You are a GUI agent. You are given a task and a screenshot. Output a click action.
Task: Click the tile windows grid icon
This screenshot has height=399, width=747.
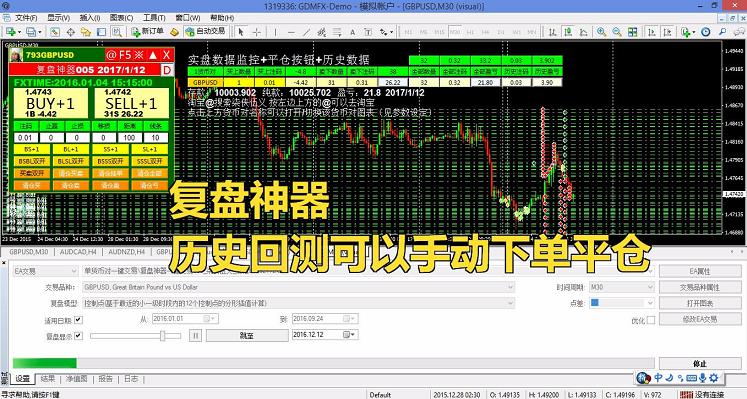coord(632,32)
